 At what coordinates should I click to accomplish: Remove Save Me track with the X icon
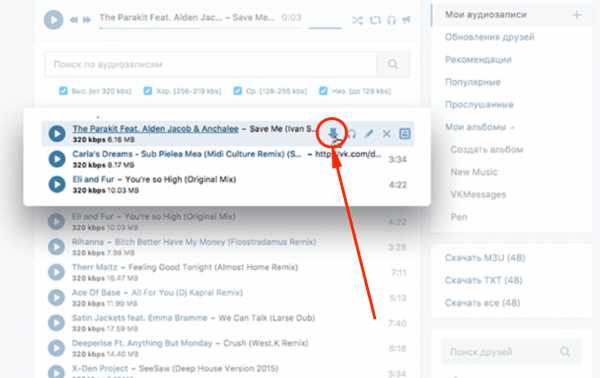[x=386, y=134]
